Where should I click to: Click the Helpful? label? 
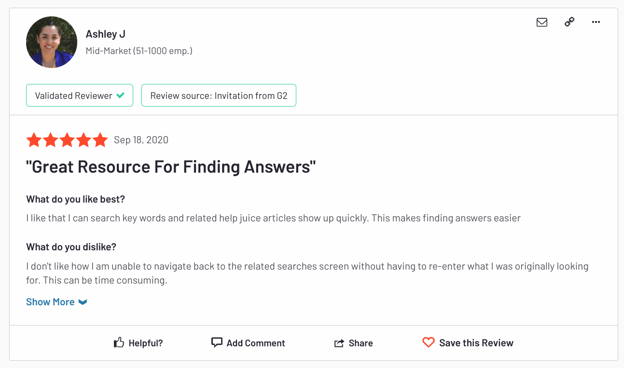146,343
